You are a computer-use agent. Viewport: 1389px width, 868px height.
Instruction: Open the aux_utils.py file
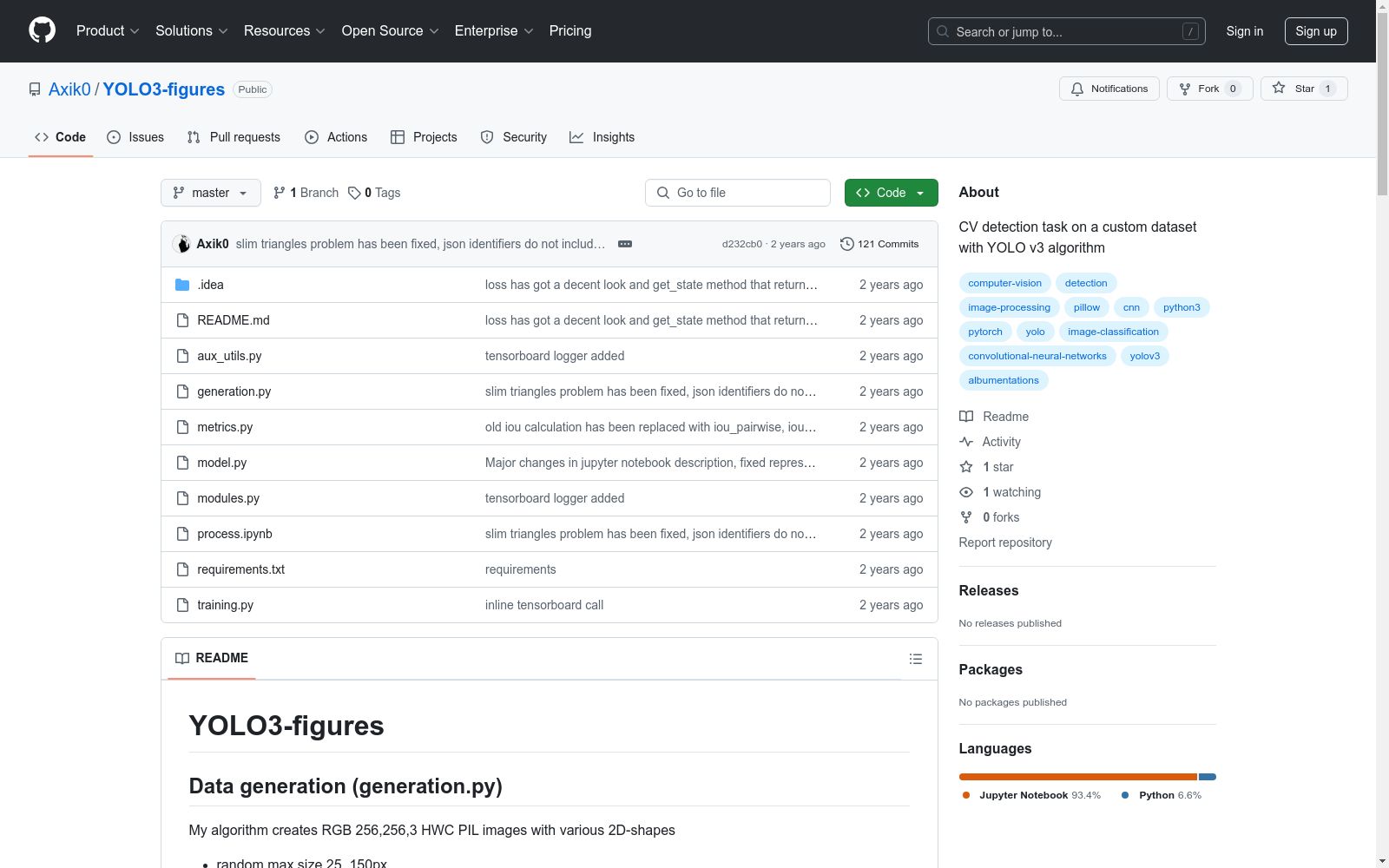229,356
